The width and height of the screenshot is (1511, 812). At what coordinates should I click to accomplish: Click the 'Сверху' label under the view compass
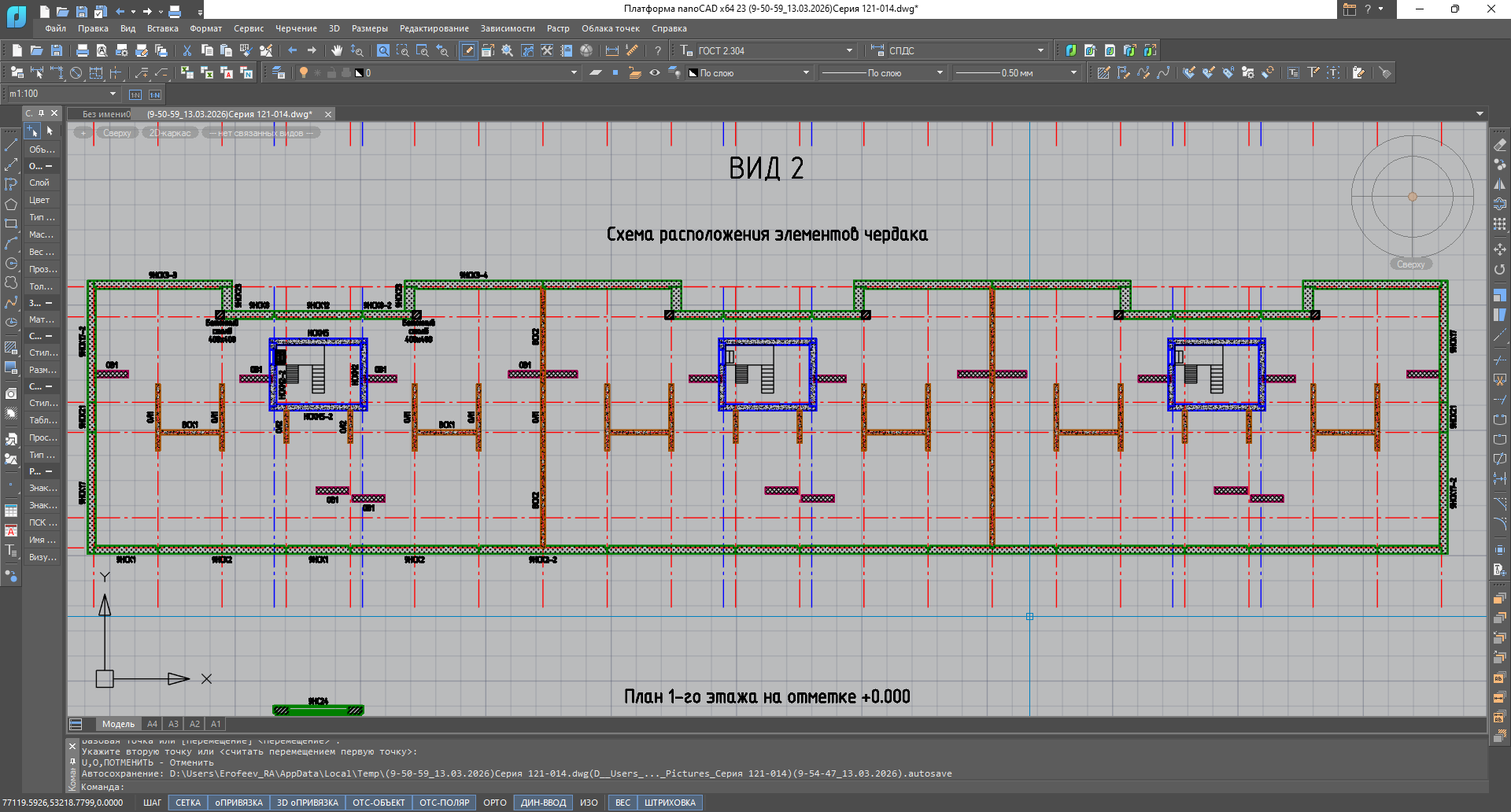click(x=1410, y=264)
